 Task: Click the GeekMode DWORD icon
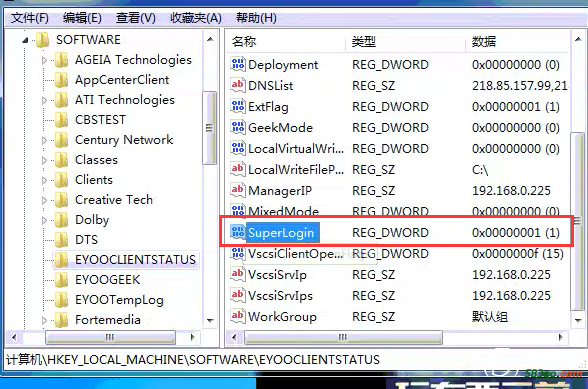click(x=238, y=128)
